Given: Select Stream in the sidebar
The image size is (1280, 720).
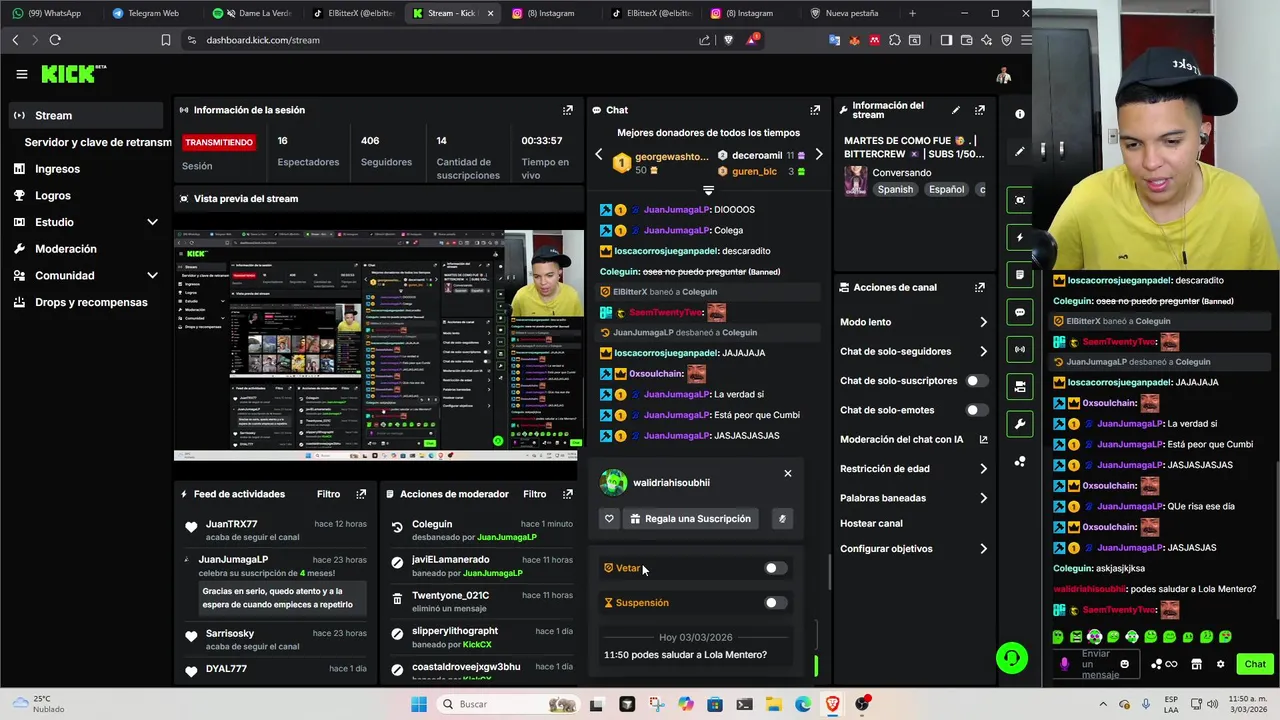Looking at the screenshot, I should pos(85,115).
